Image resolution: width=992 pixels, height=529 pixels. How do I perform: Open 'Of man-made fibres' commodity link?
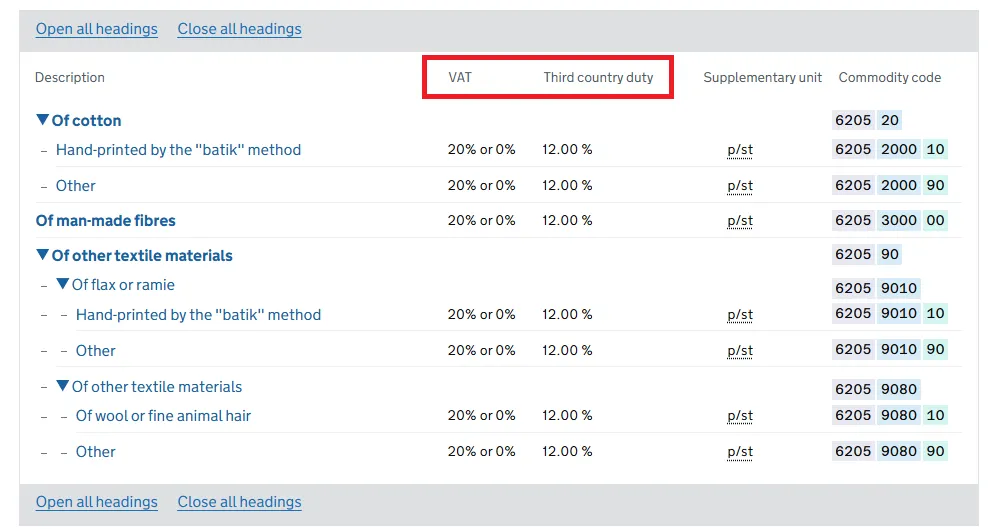[x=105, y=220]
